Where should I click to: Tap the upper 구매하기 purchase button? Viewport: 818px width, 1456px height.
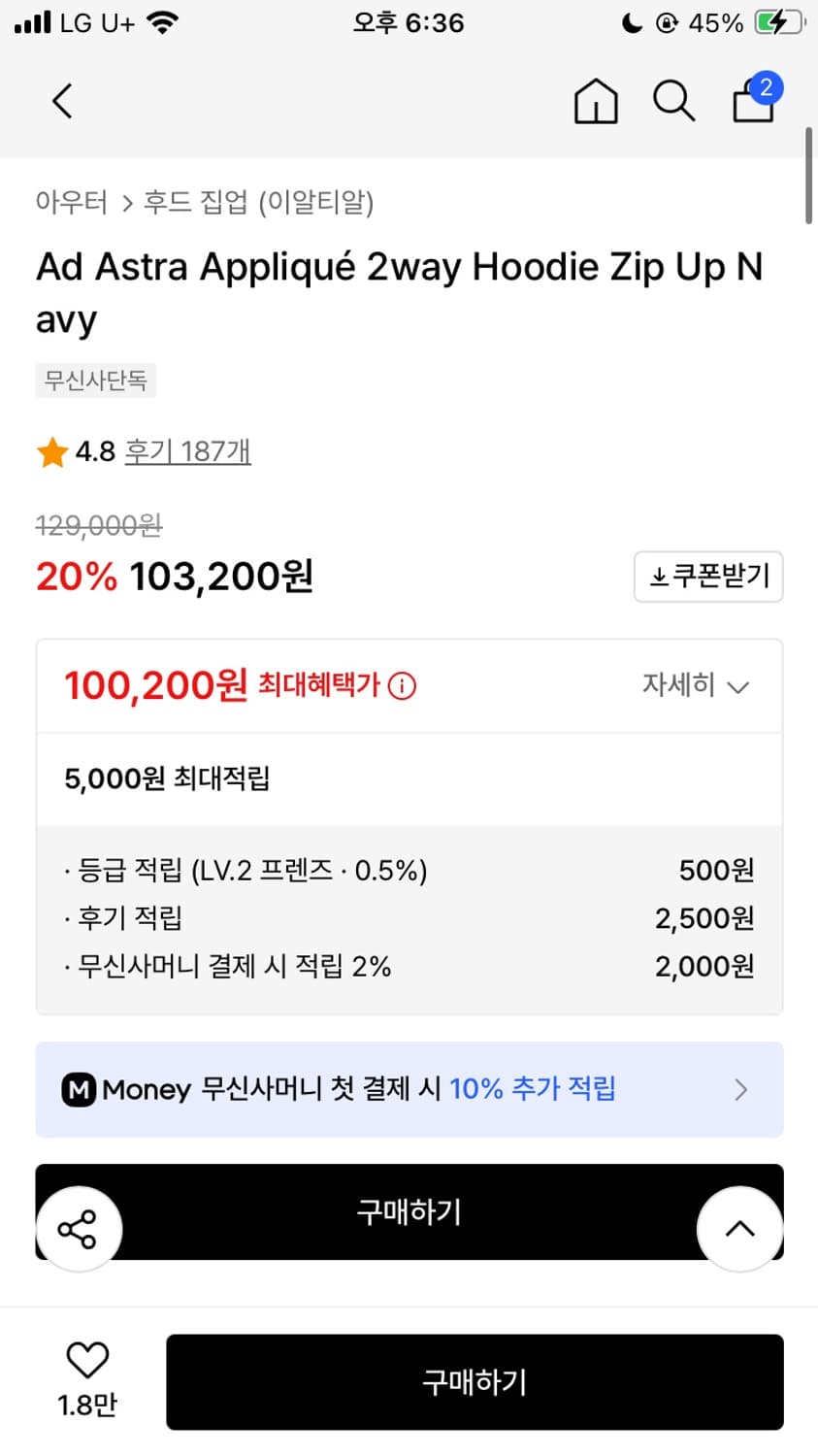coord(409,1211)
